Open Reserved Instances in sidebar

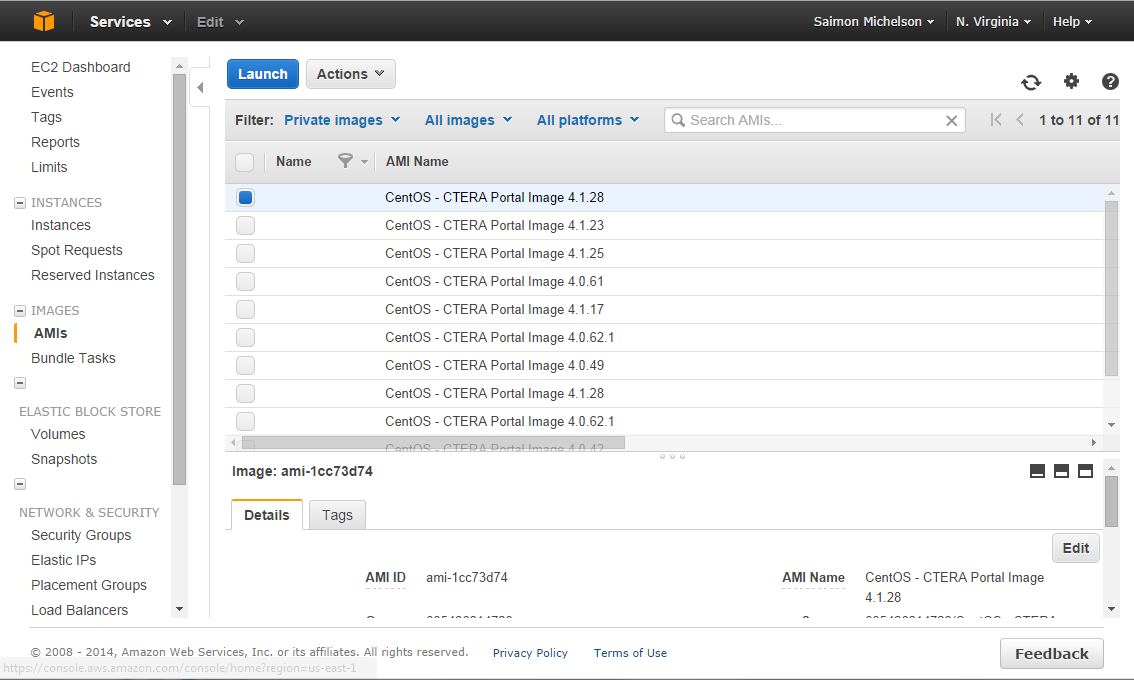(x=93, y=276)
